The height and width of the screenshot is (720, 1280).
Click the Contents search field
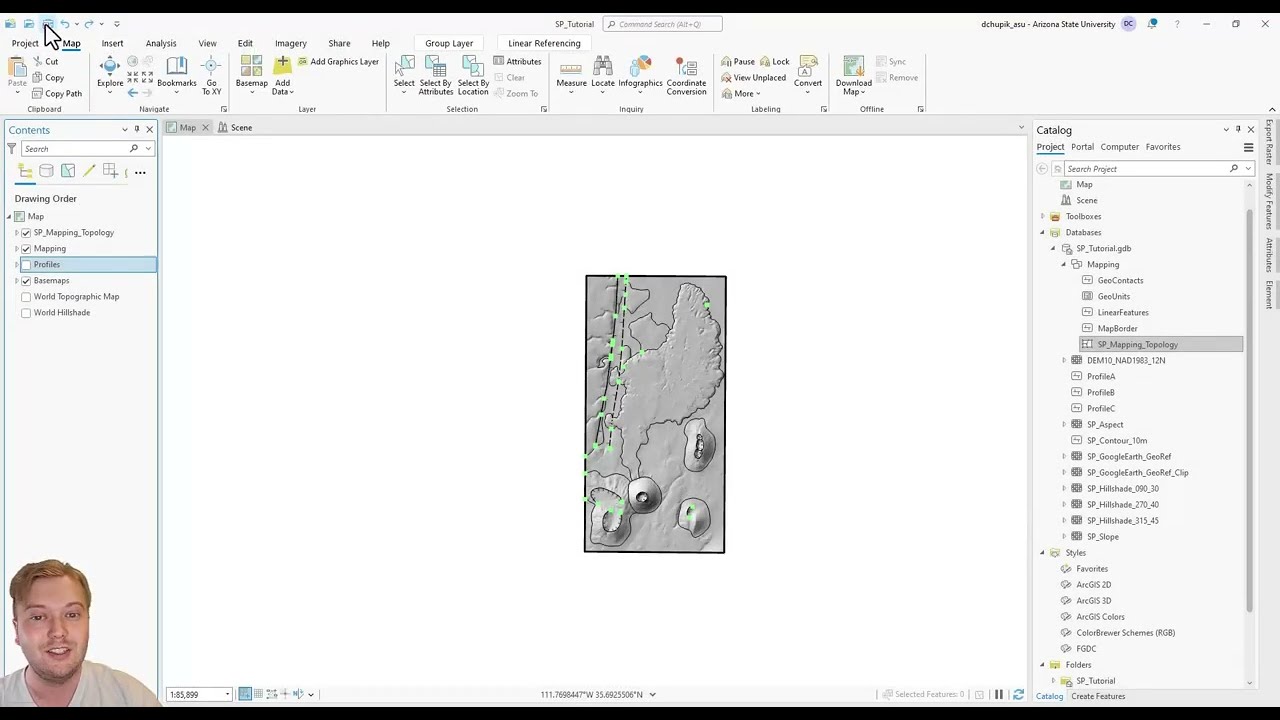pyautogui.click(x=76, y=149)
